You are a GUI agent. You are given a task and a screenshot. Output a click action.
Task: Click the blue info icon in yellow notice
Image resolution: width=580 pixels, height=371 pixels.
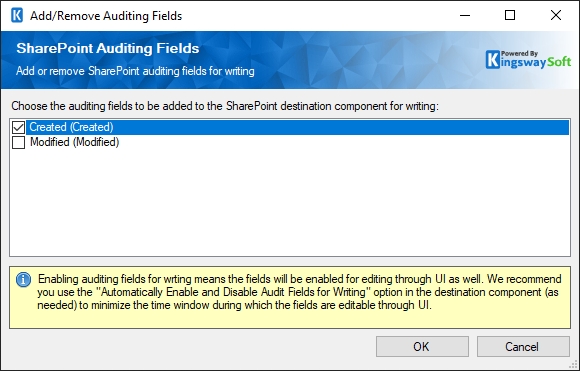coord(24,280)
